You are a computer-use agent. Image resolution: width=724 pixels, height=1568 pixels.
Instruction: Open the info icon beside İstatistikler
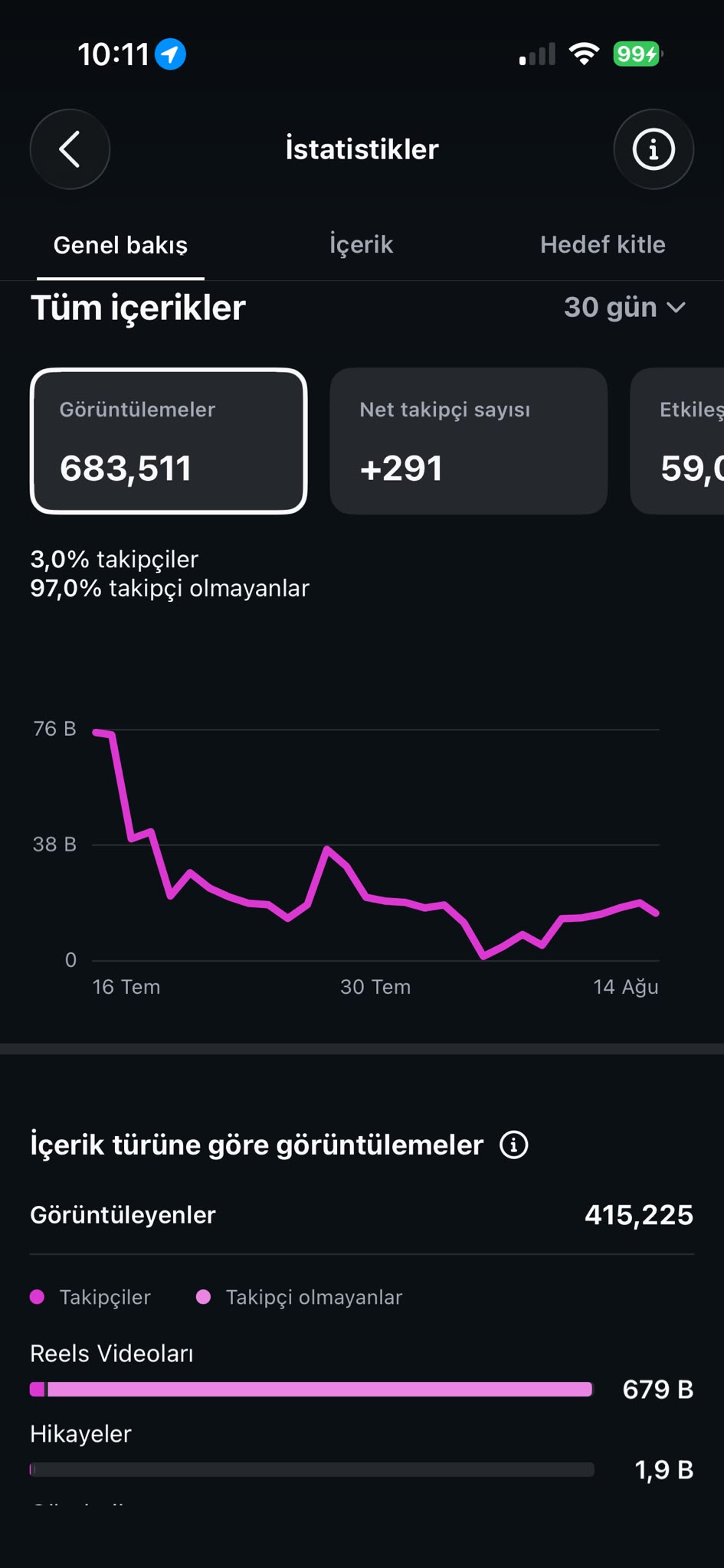654,149
